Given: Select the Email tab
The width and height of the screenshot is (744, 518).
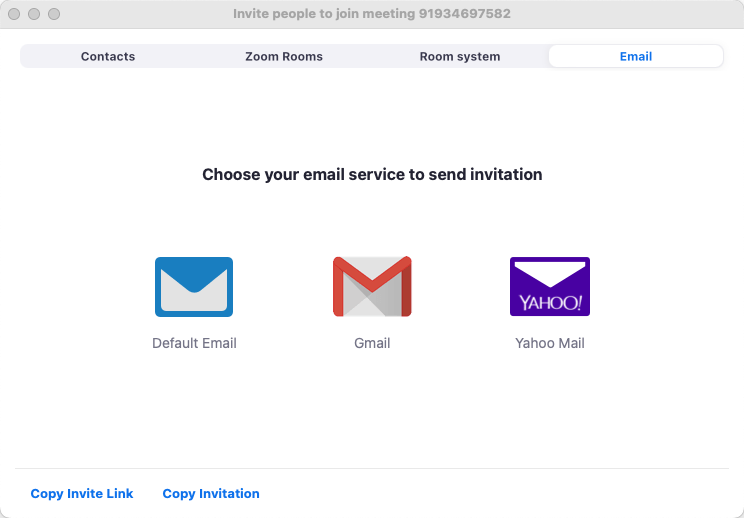Looking at the screenshot, I should coord(636,57).
